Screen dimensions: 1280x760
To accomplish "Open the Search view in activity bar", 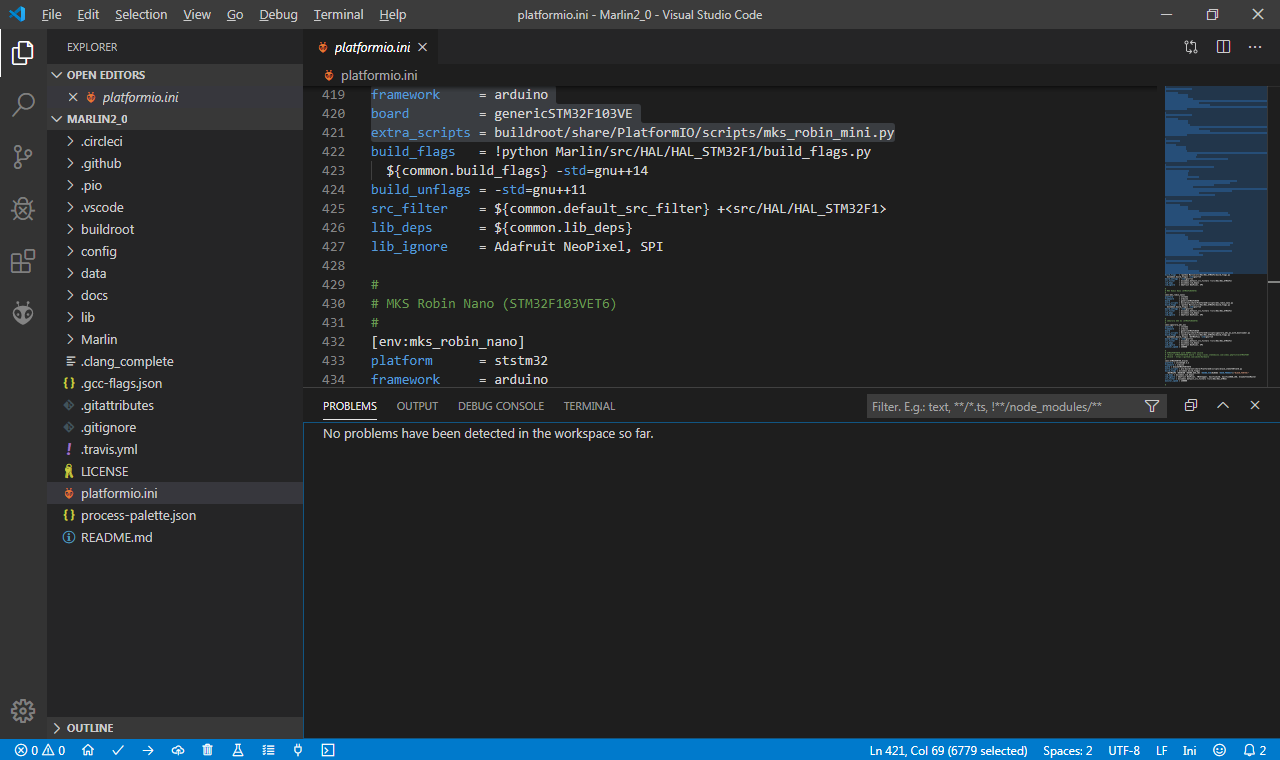I will point(23,104).
